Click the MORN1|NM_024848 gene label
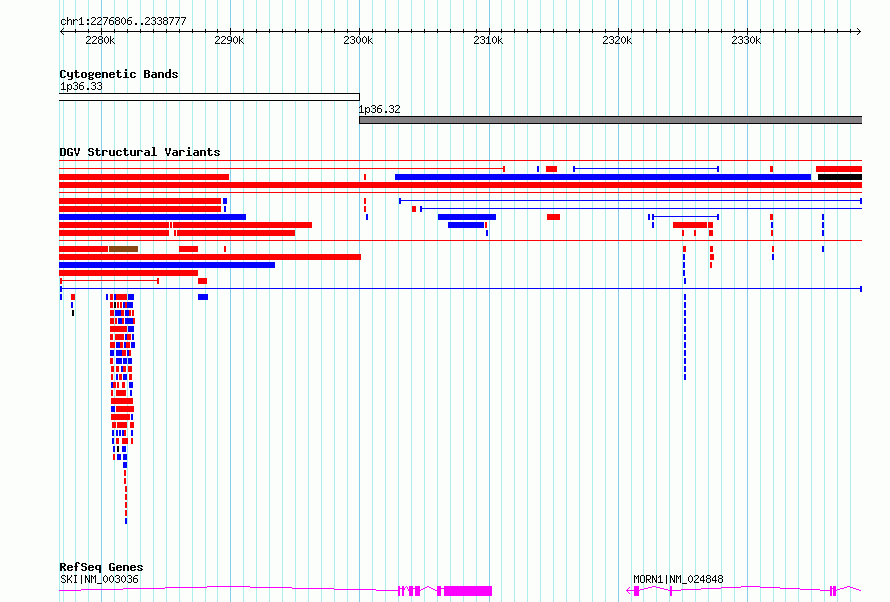 click(x=678, y=579)
